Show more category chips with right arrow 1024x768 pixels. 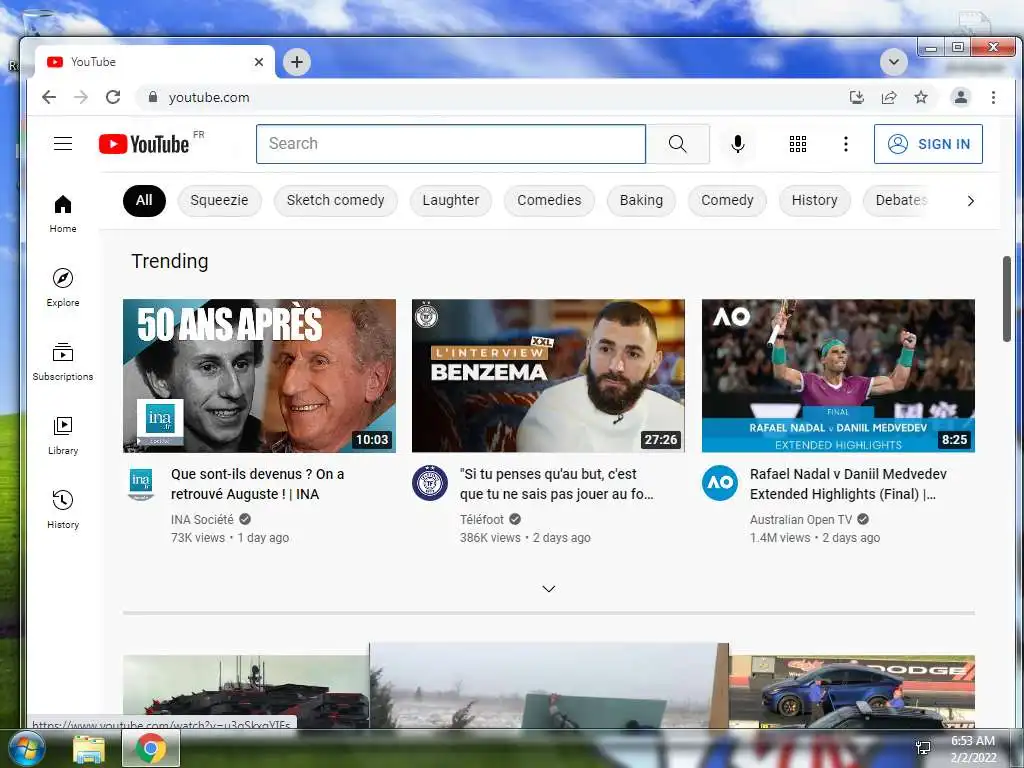click(970, 200)
